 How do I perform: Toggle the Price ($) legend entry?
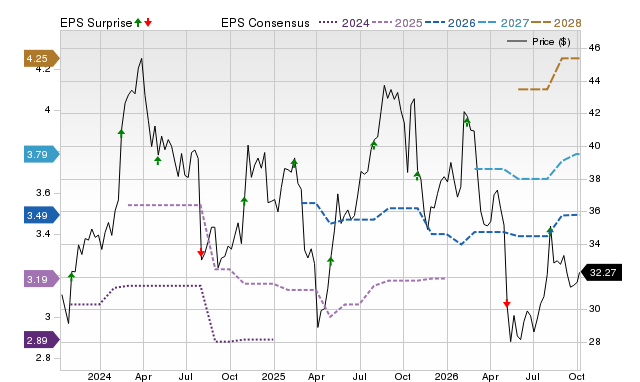(x=539, y=42)
